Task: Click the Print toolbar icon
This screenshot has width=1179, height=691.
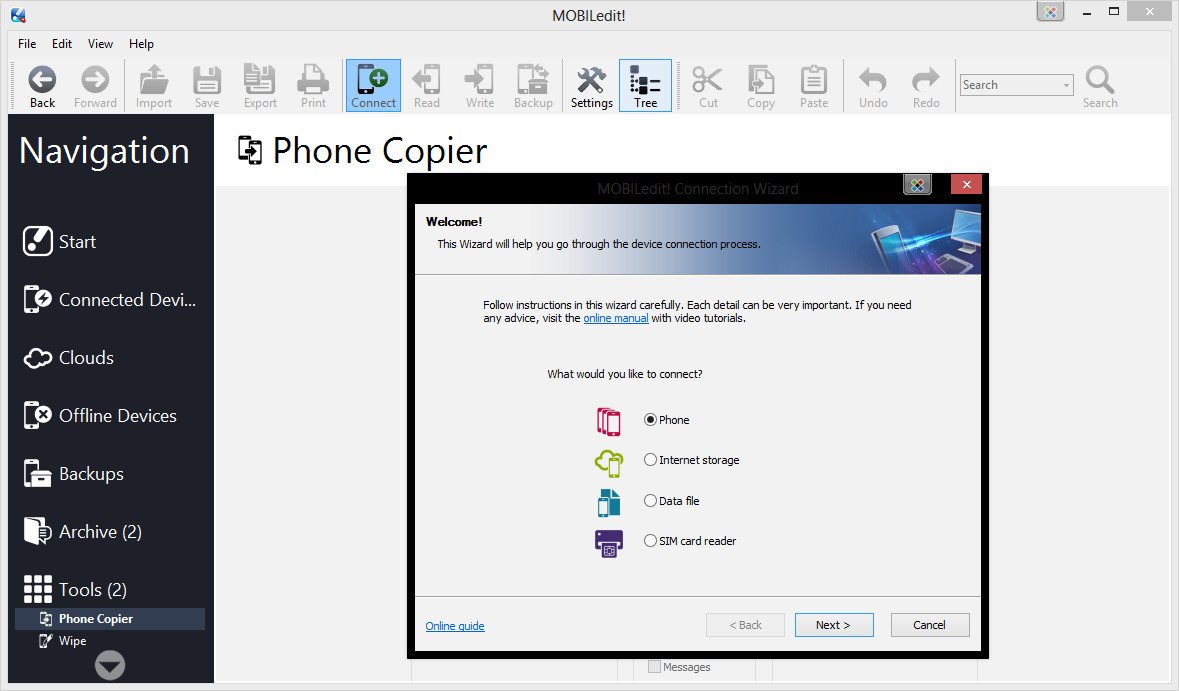Action: point(313,80)
